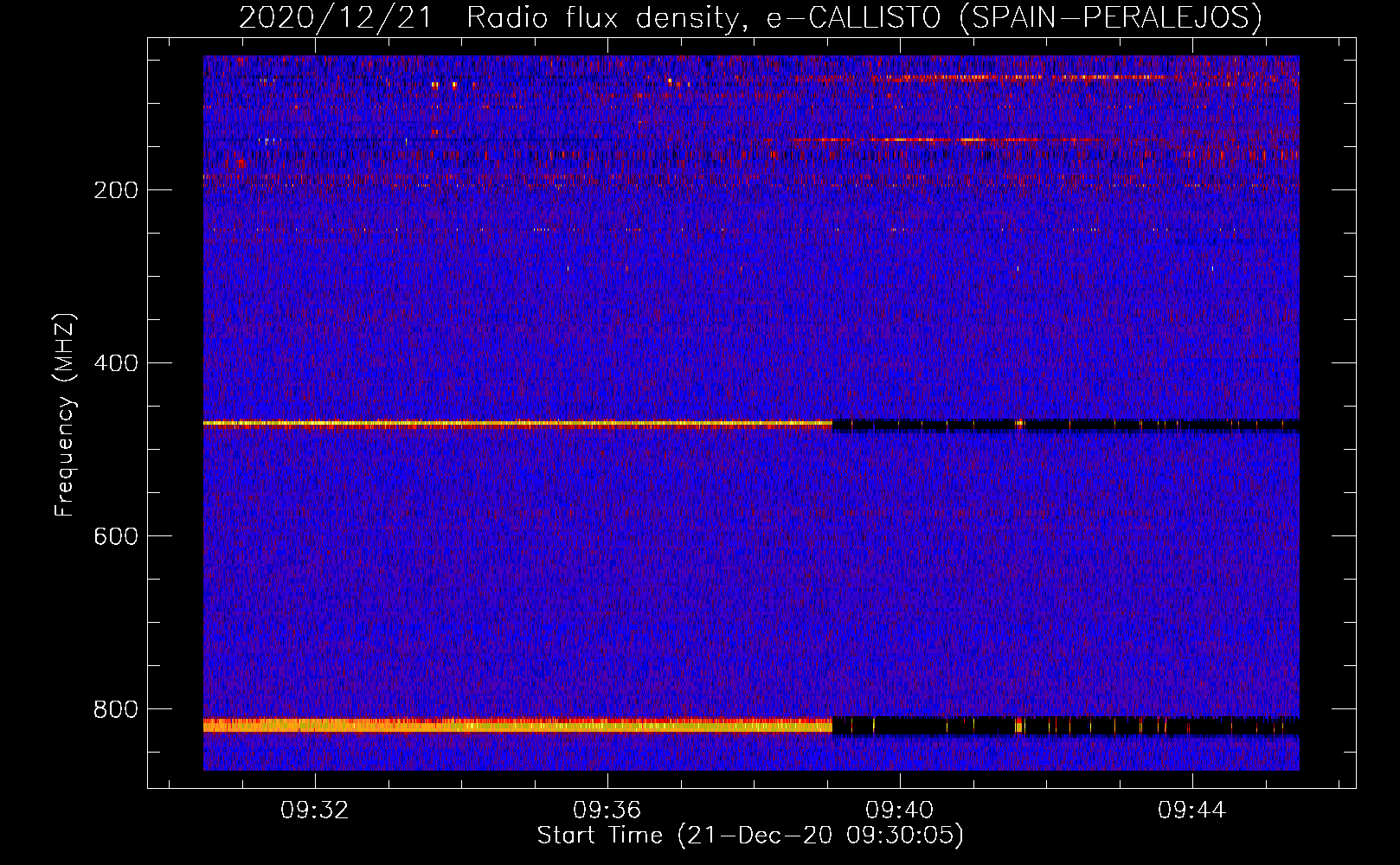Click the '09:40' time tick label

click(x=899, y=810)
